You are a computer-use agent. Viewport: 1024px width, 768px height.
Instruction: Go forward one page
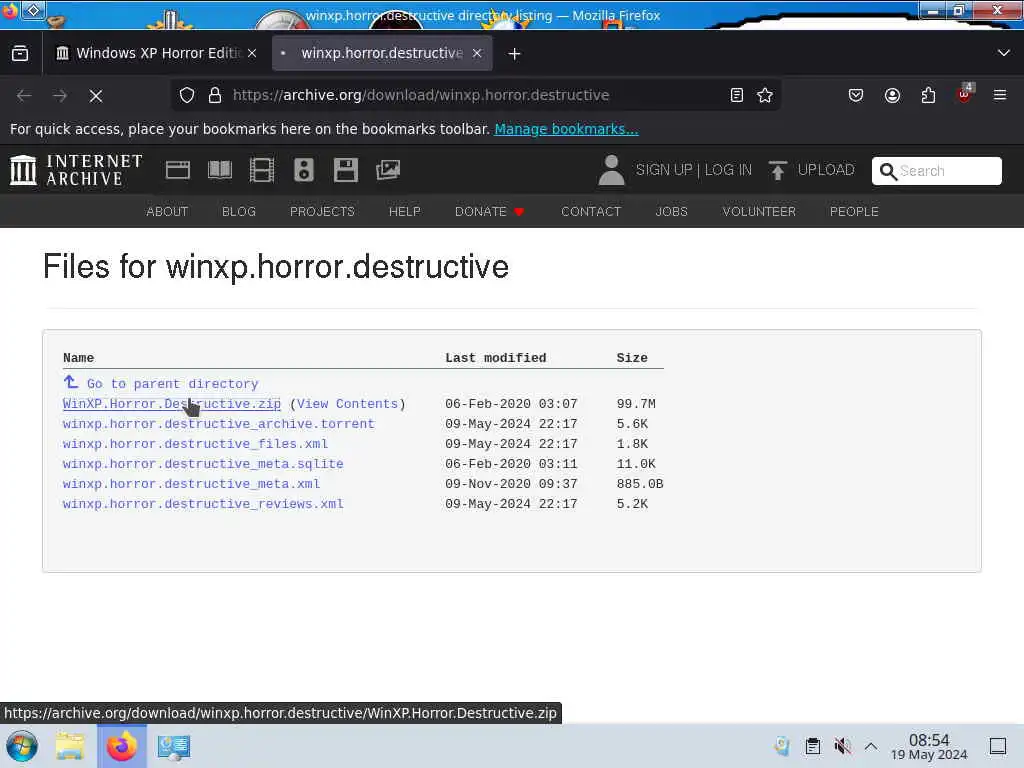pyautogui.click(x=60, y=96)
